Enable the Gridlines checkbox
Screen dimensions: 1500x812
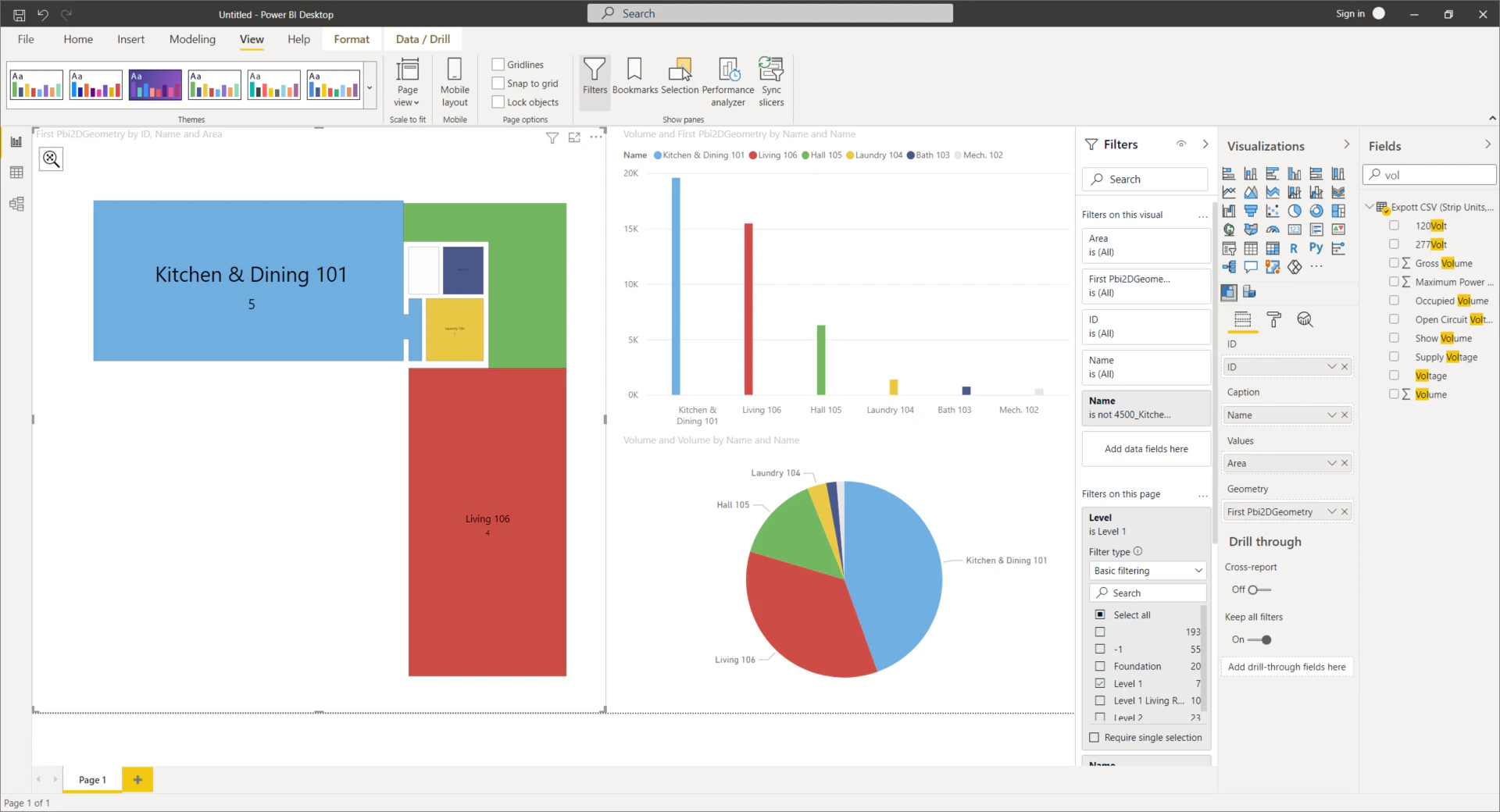(498, 64)
